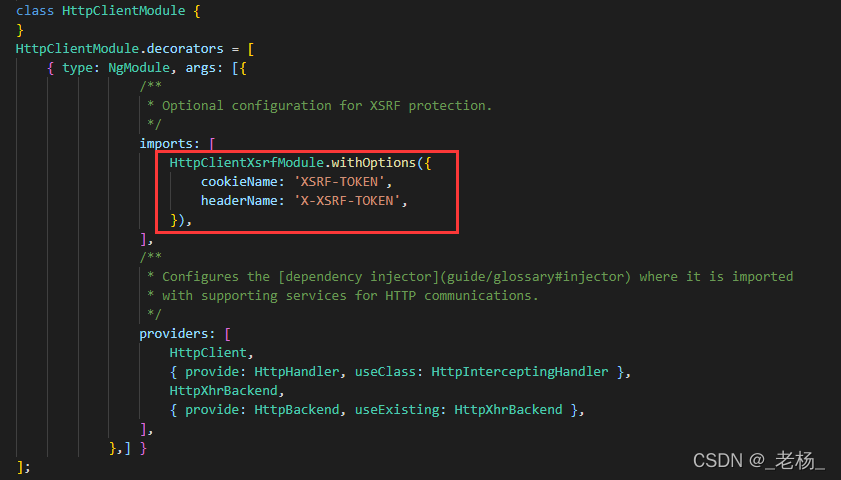Click the headerName property key
The width and height of the screenshot is (841, 480).
coord(239,201)
